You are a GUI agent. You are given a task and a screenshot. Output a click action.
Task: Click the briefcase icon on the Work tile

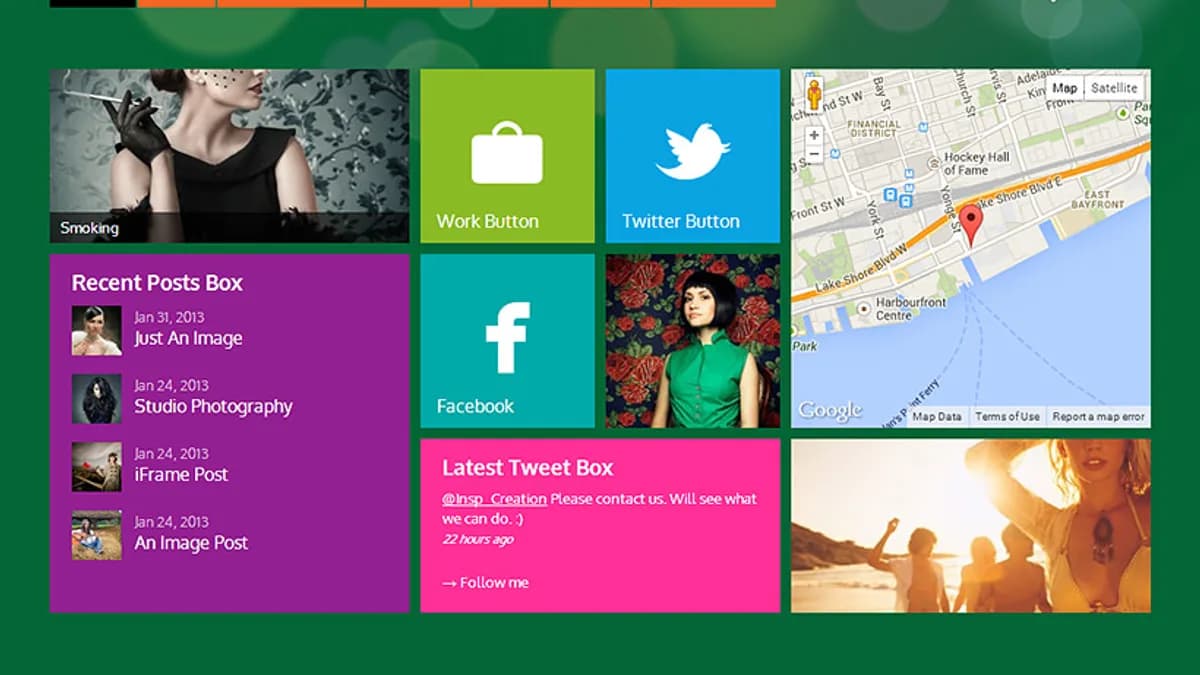pos(507,152)
